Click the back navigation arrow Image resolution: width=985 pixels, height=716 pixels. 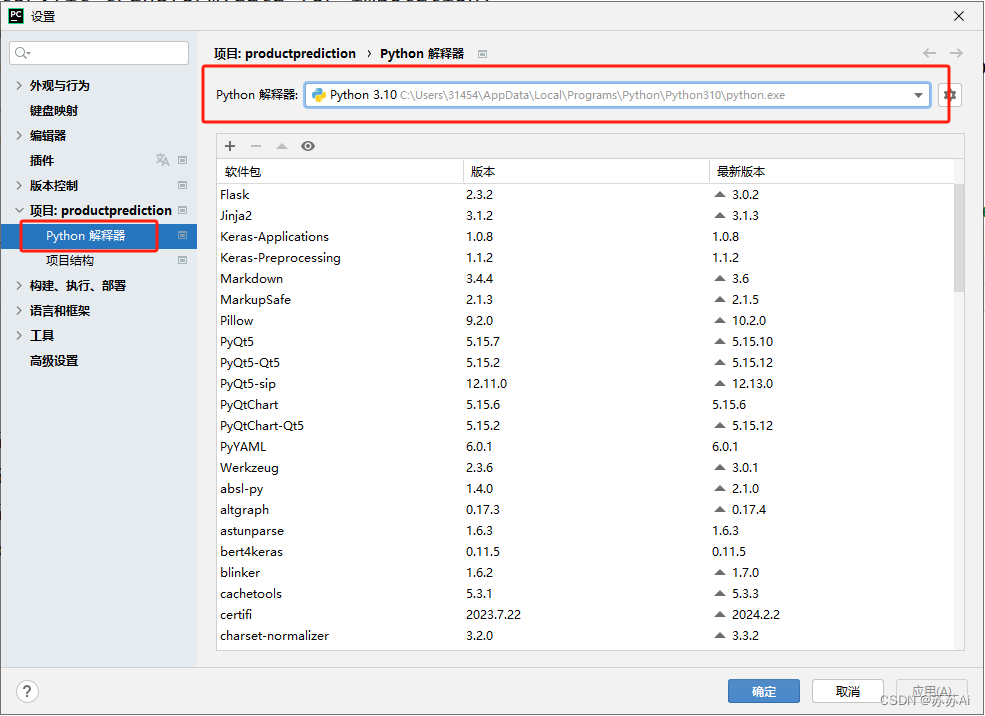click(x=929, y=53)
